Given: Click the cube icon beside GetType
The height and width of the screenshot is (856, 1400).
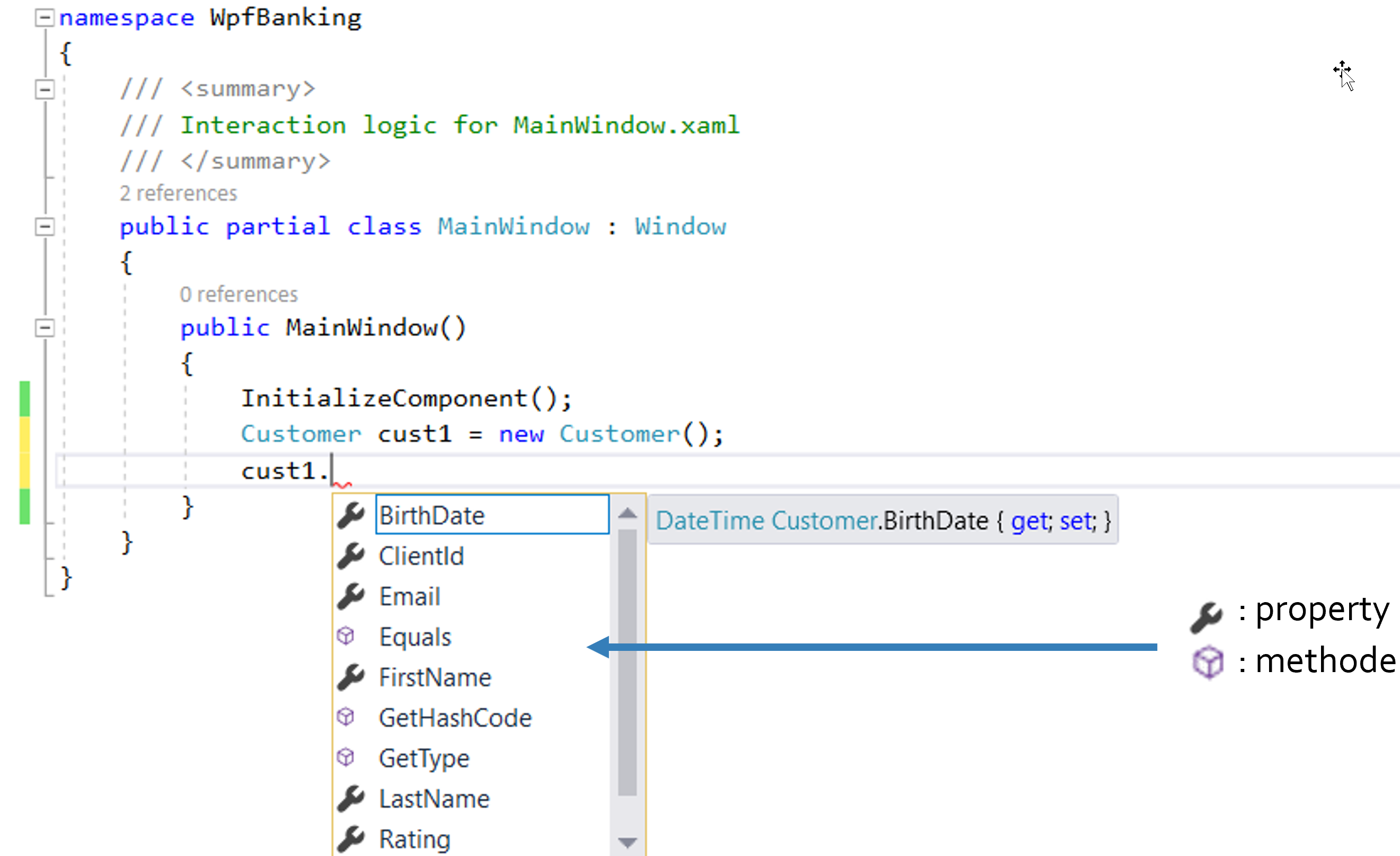Looking at the screenshot, I should pyautogui.click(x=346, y=757).
